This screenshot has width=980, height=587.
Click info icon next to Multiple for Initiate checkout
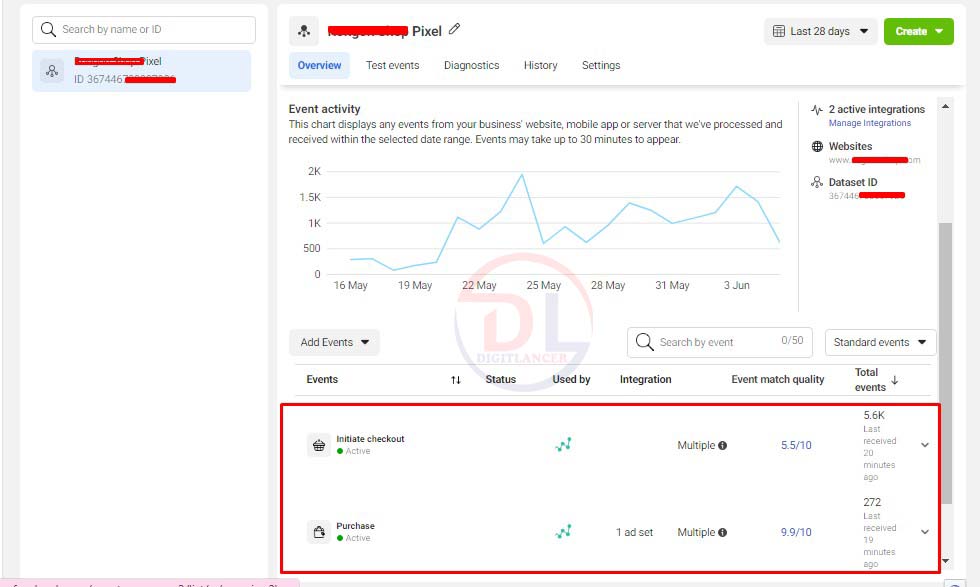[x=722, y=446]
